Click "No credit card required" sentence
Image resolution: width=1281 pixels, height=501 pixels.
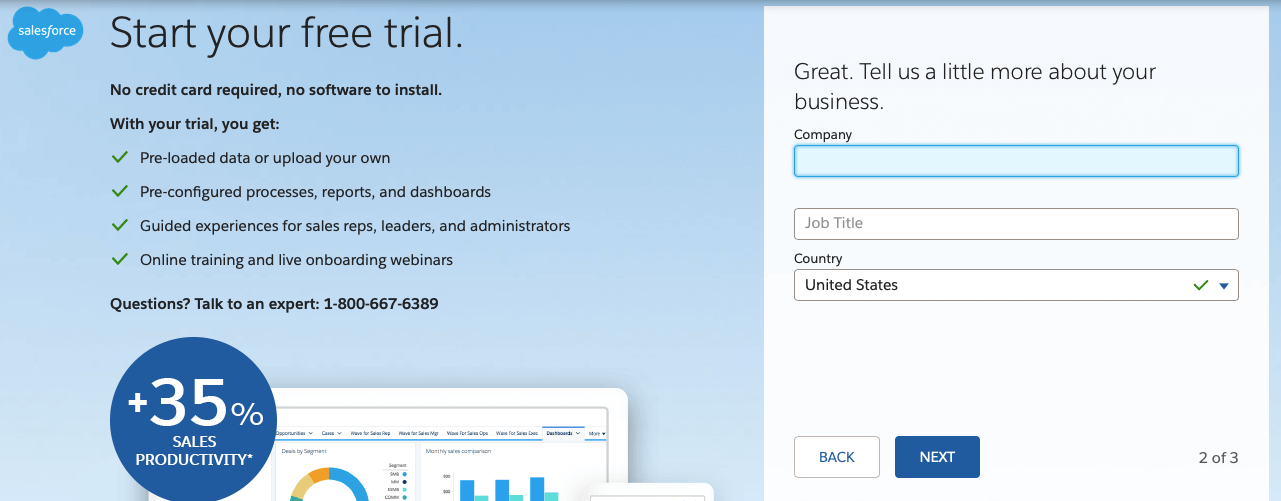point(276,90)
